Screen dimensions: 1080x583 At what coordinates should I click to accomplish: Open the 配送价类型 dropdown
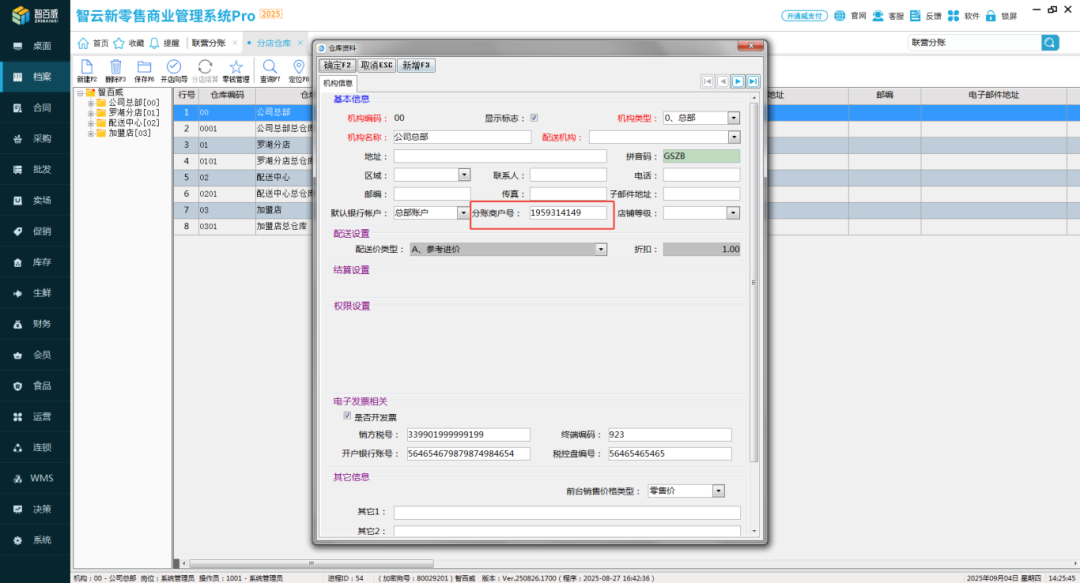(600, 249)
